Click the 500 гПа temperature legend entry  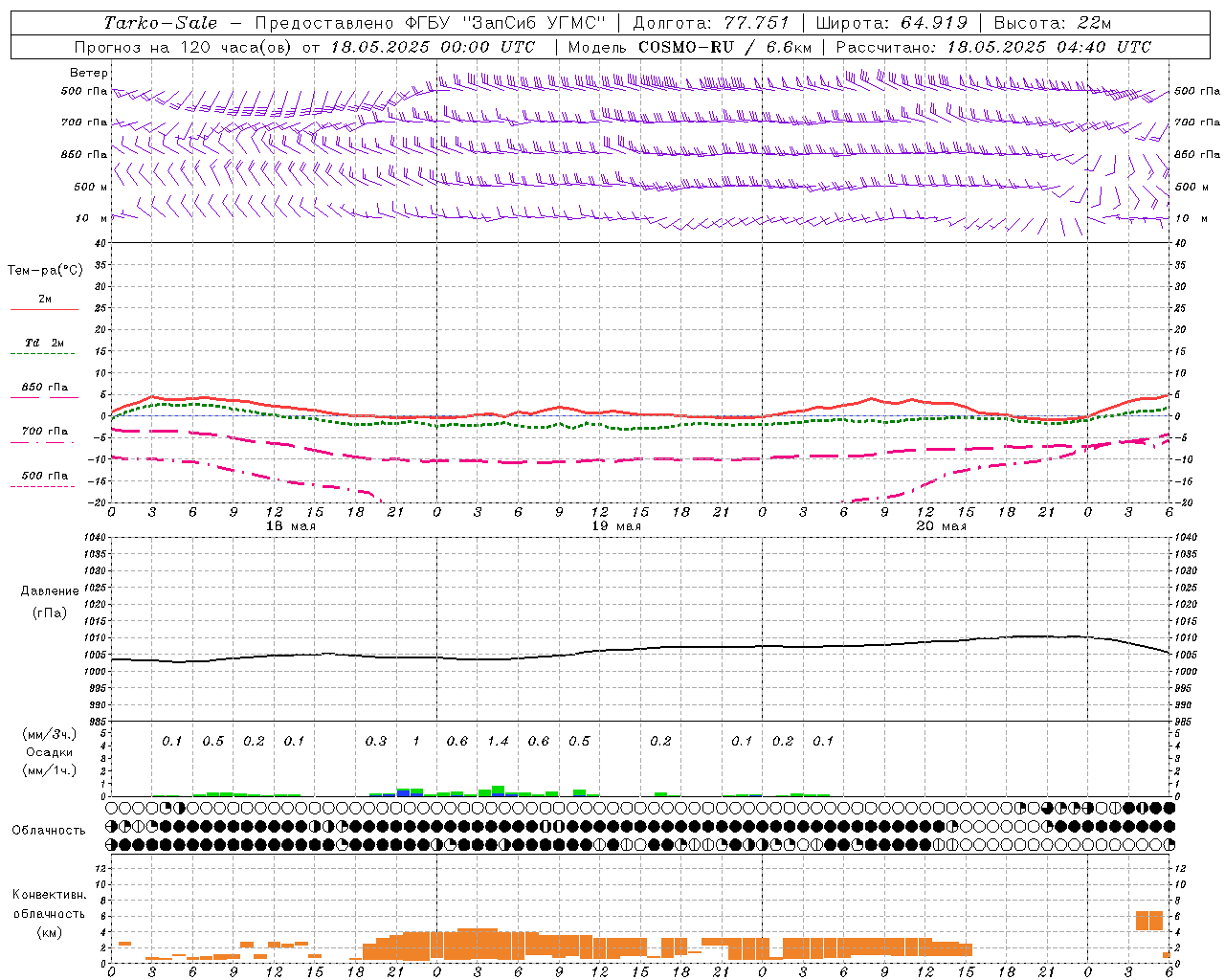click(x=45, y=476)
